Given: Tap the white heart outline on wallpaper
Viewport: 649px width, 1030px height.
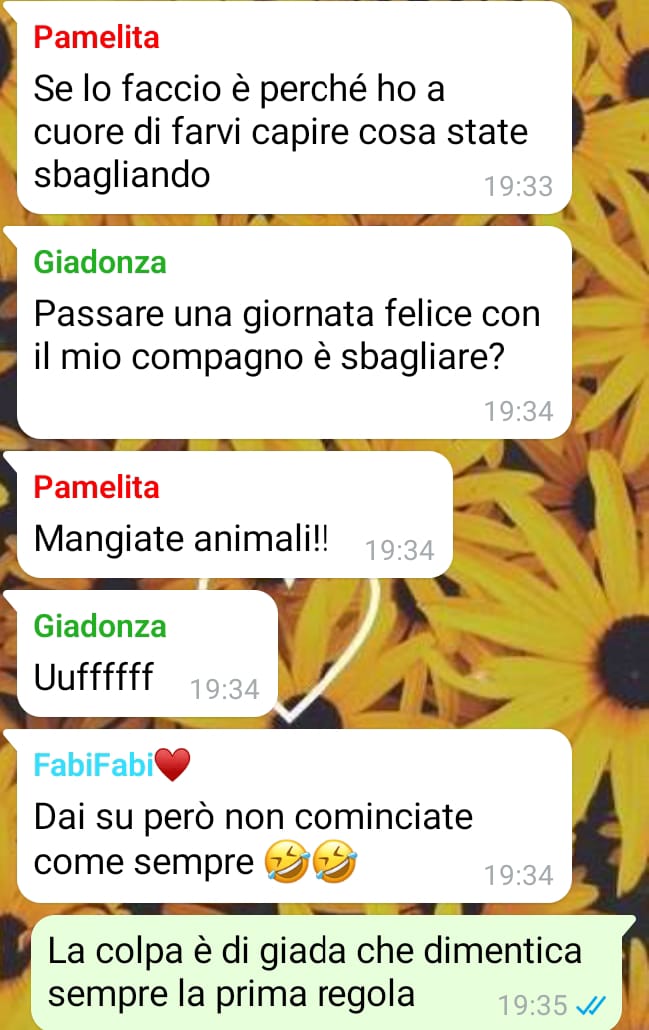Looking at the screenshot, I should [328, 657].
